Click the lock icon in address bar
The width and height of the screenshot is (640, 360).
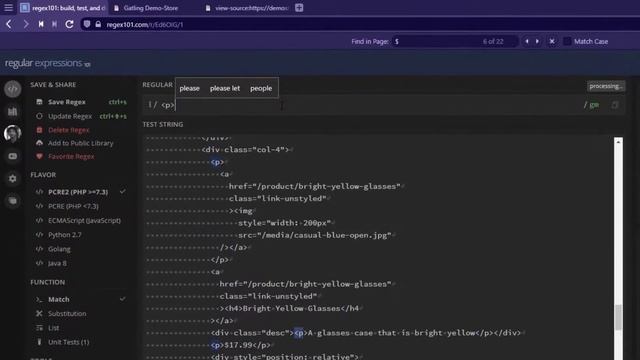click(x=98, y=24)
